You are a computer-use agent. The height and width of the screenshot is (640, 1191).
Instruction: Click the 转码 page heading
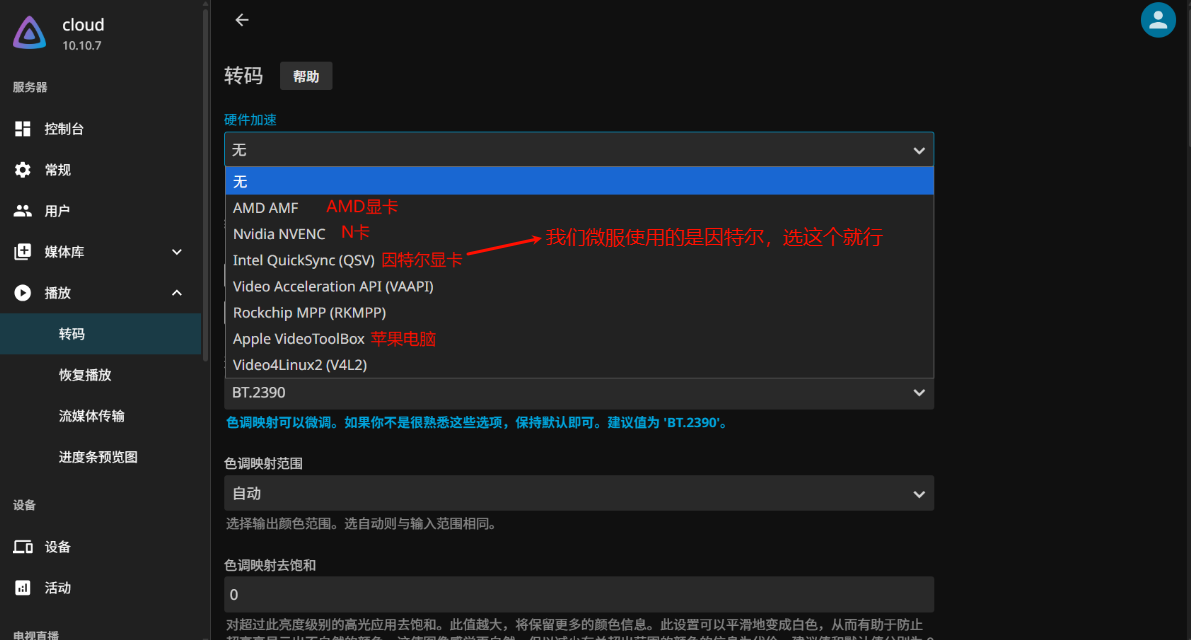pos(243,76)
